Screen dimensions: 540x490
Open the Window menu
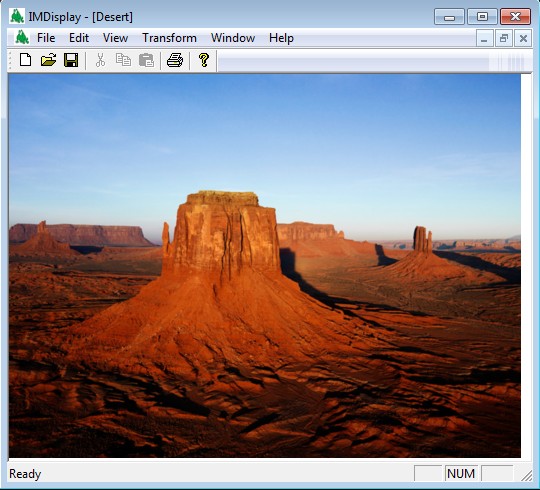[x=233, y=38]
